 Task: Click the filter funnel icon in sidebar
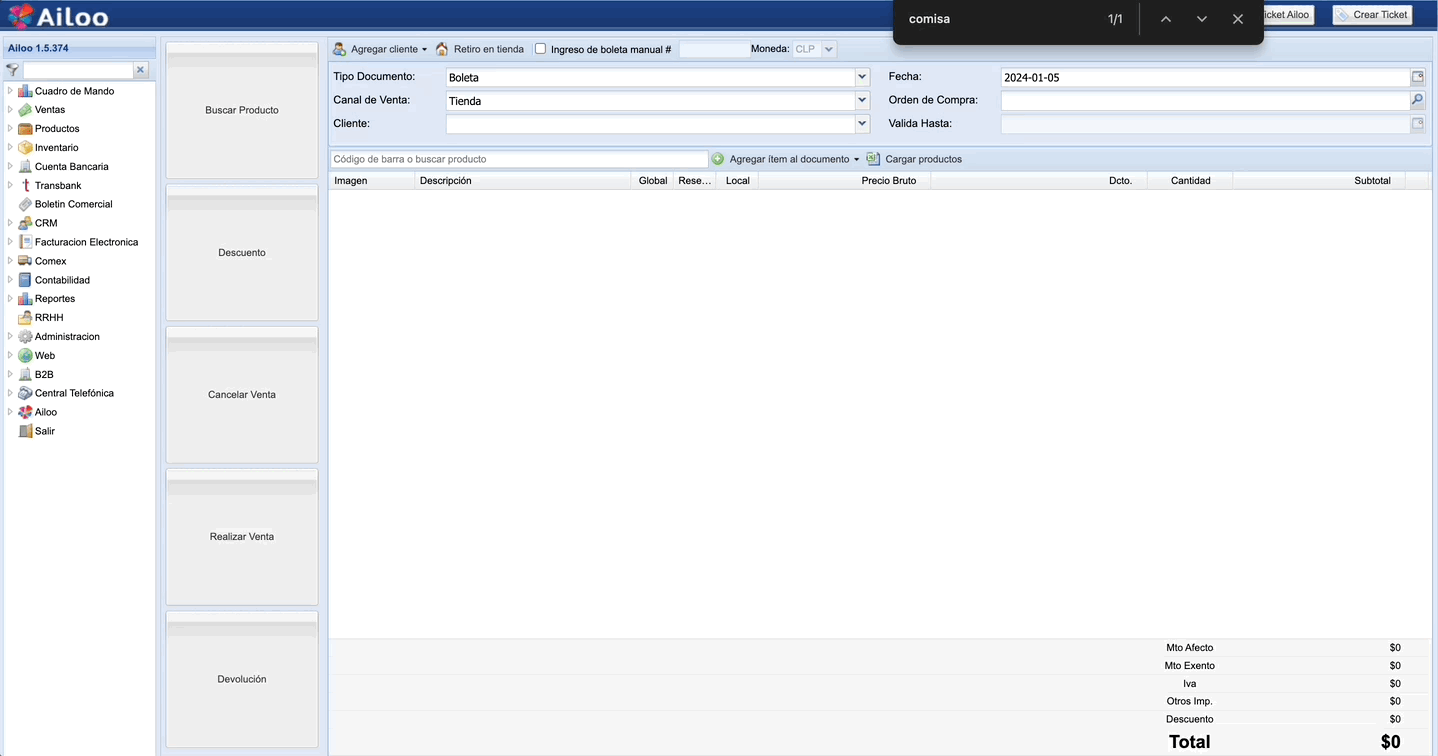point(12,70)
